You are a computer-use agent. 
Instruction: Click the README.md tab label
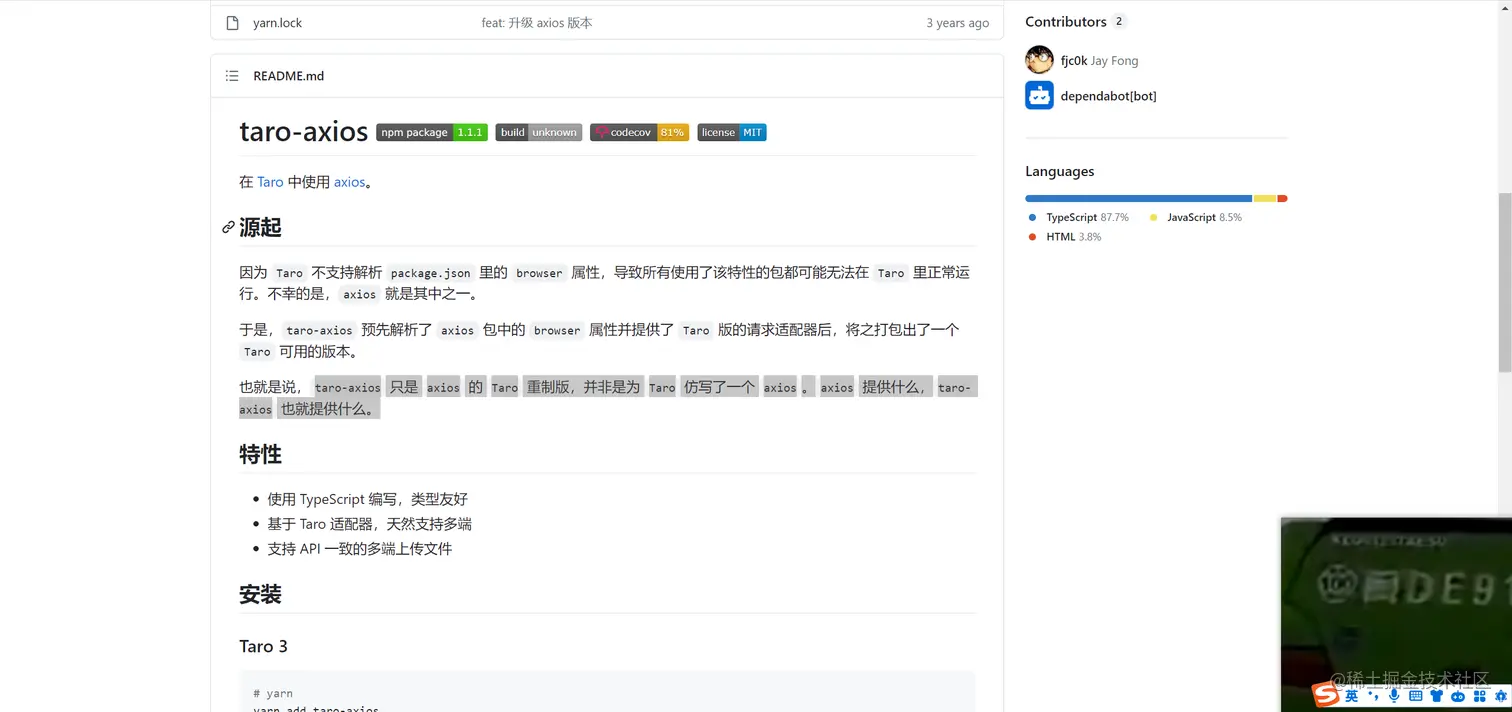point(288,76)
